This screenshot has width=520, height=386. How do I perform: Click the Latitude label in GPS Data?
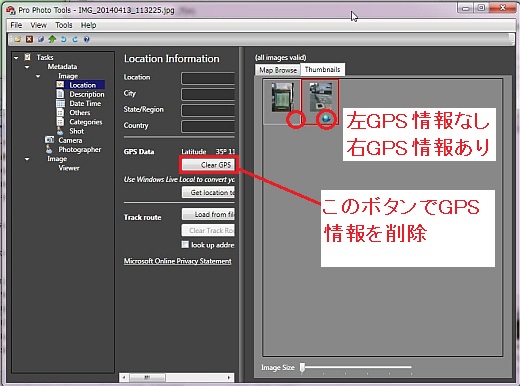click(194, 152)
